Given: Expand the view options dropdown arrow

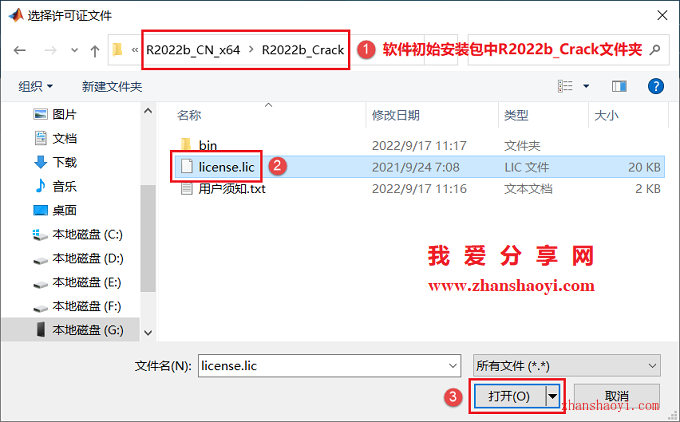Looking at the screenshot, I should [x=586, y=86].
